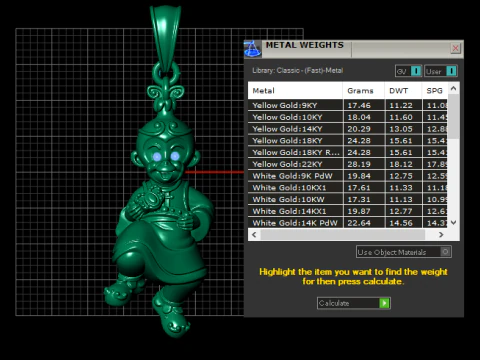Select the Yellow Gold:18KY row
The height and width of the screenshot is (360, 480).
[348, 140]
